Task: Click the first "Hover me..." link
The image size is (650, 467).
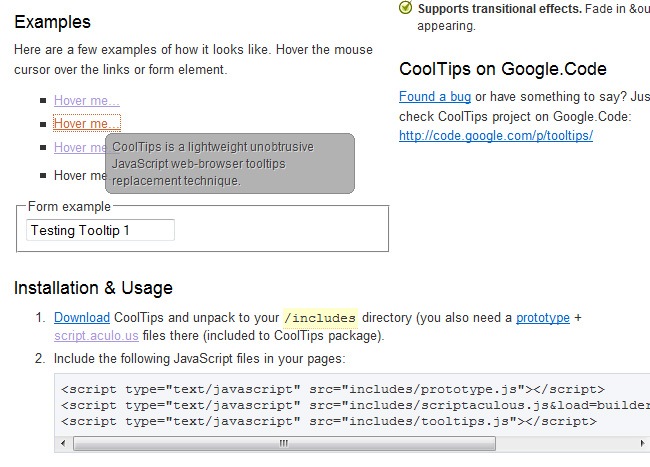Action: coord(86,100)
